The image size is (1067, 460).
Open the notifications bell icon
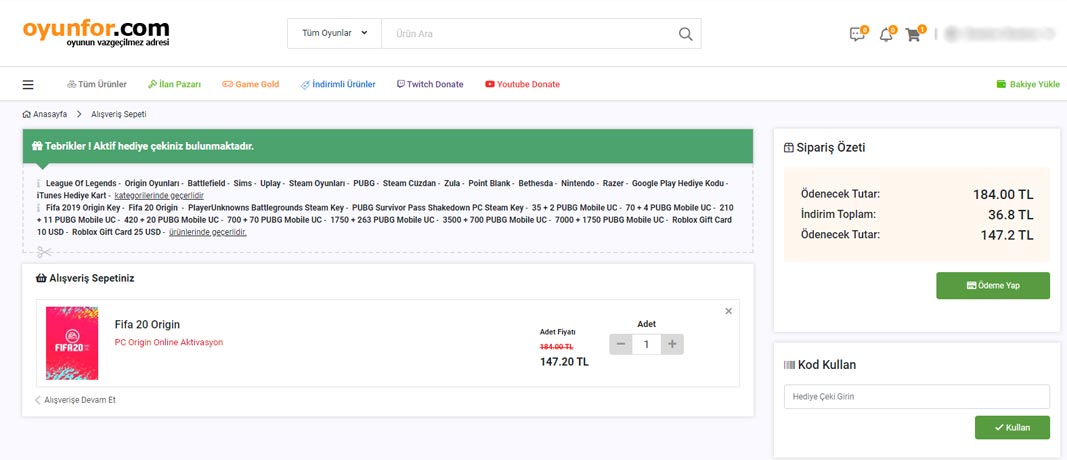(886, 35)
